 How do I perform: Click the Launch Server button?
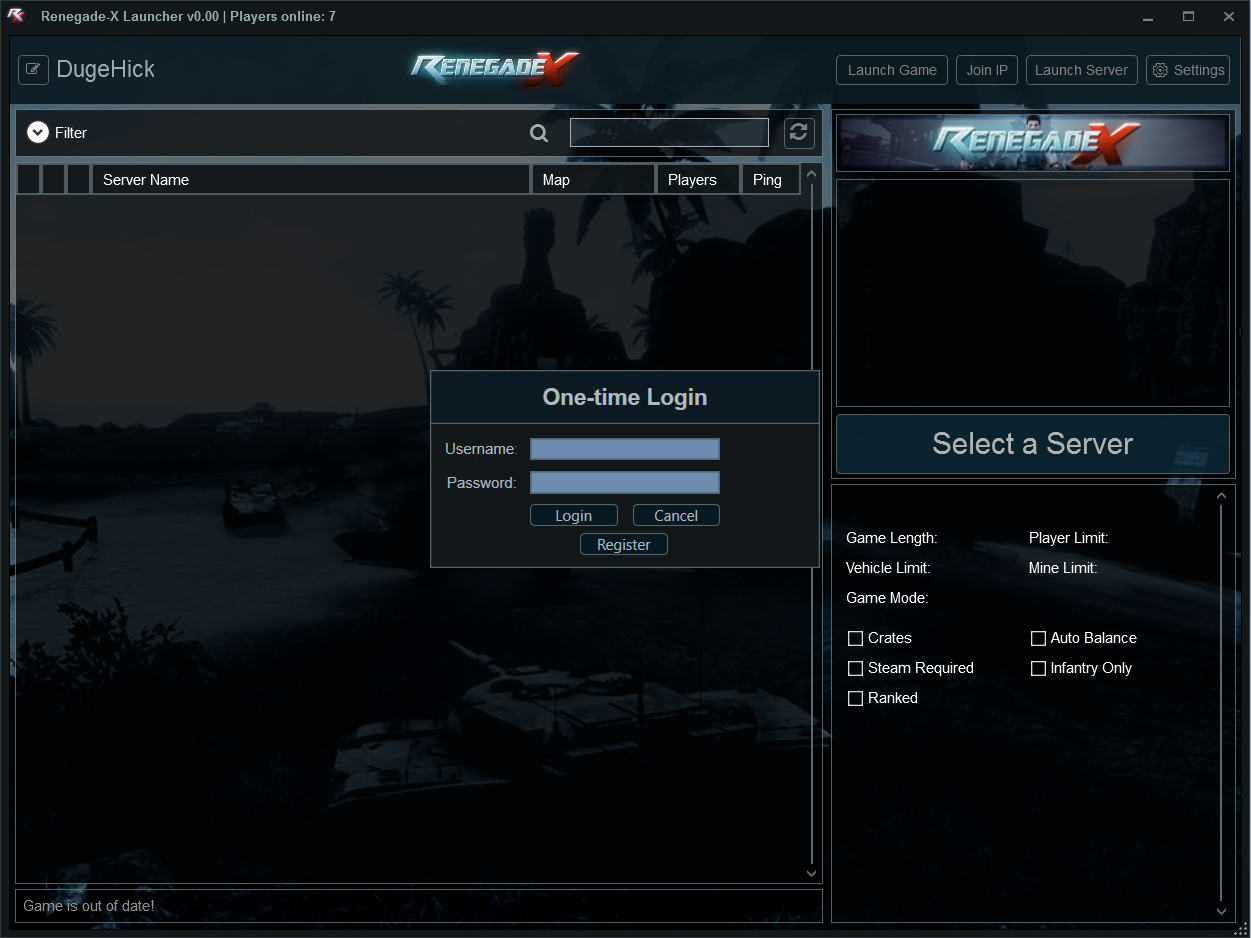point(1082,70)
